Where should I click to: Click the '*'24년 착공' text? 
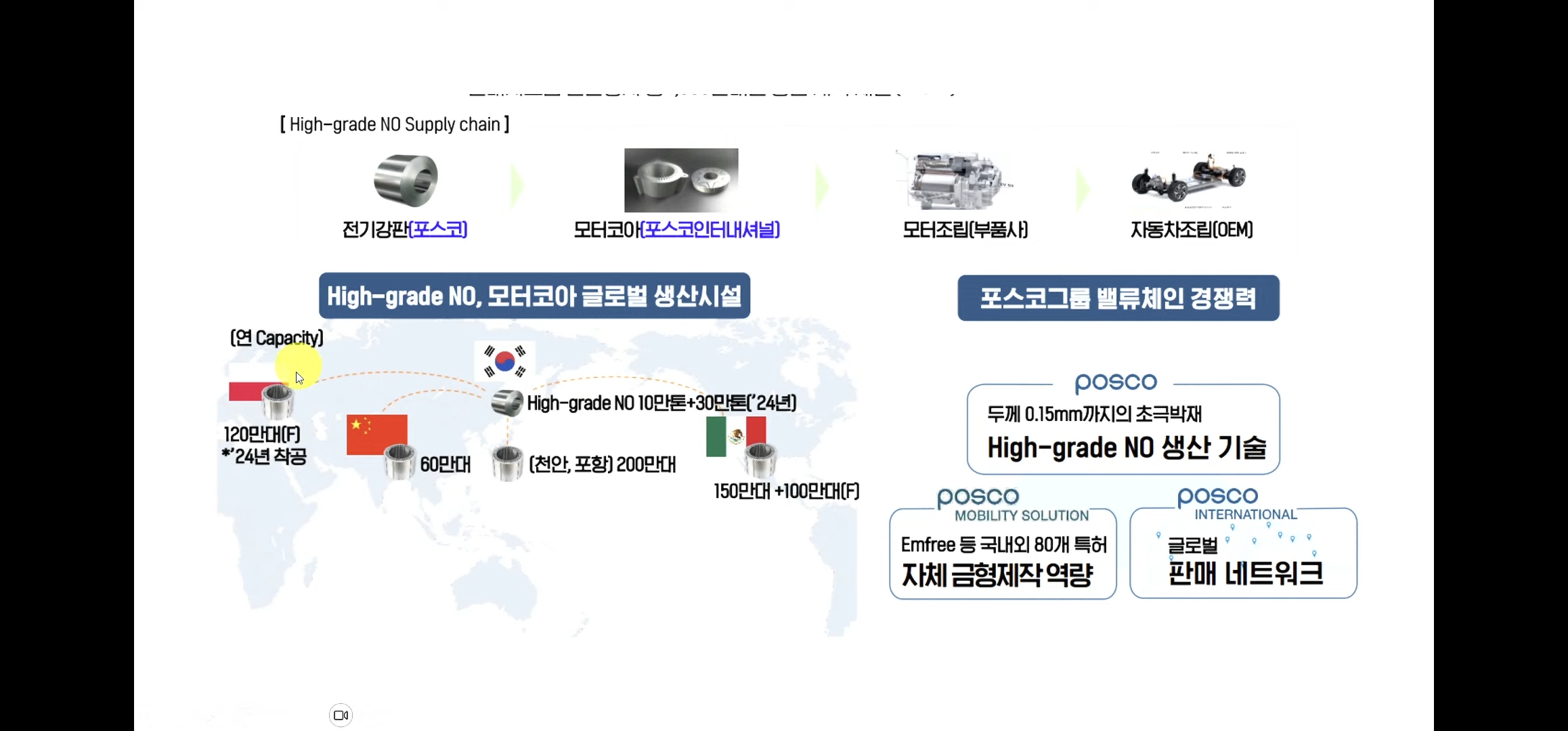coord(265,456)
